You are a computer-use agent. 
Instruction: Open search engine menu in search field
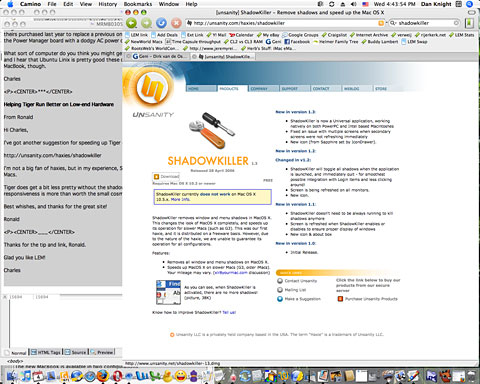[393, 23]
